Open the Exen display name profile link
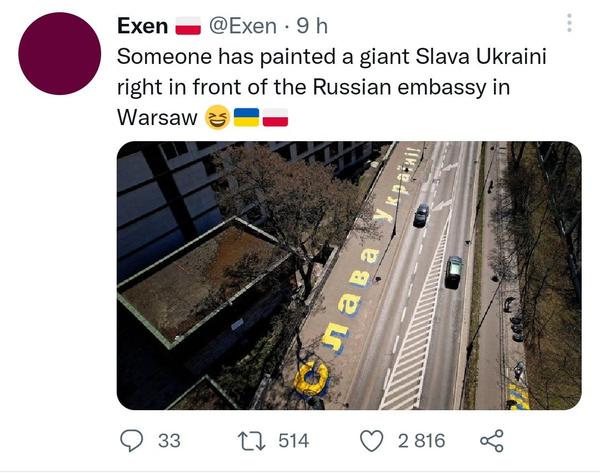The height and width of the screenshot is (473, 600). (142, 25)
